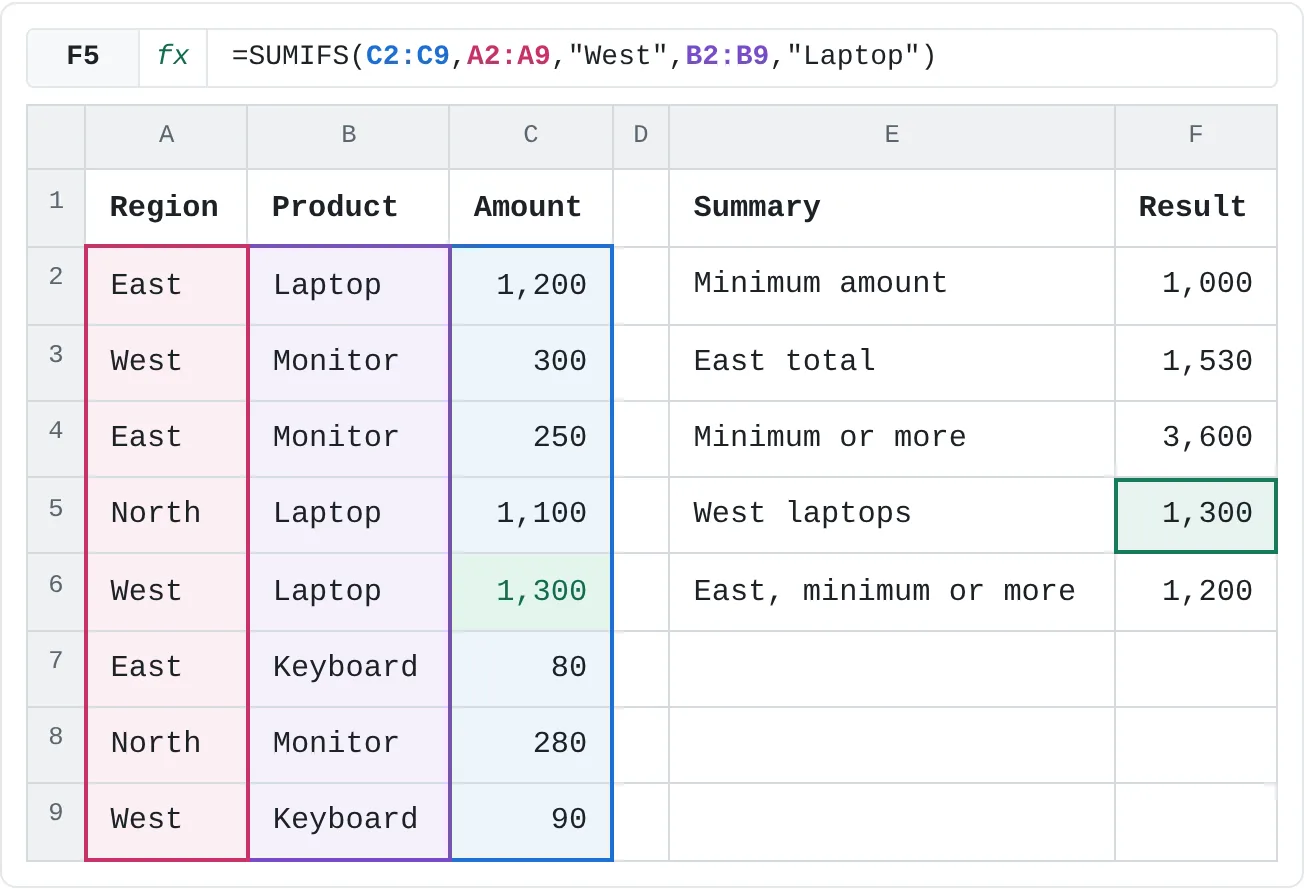Click "West laptops" summary cell

pyautogui.click(x=892, y=514)
